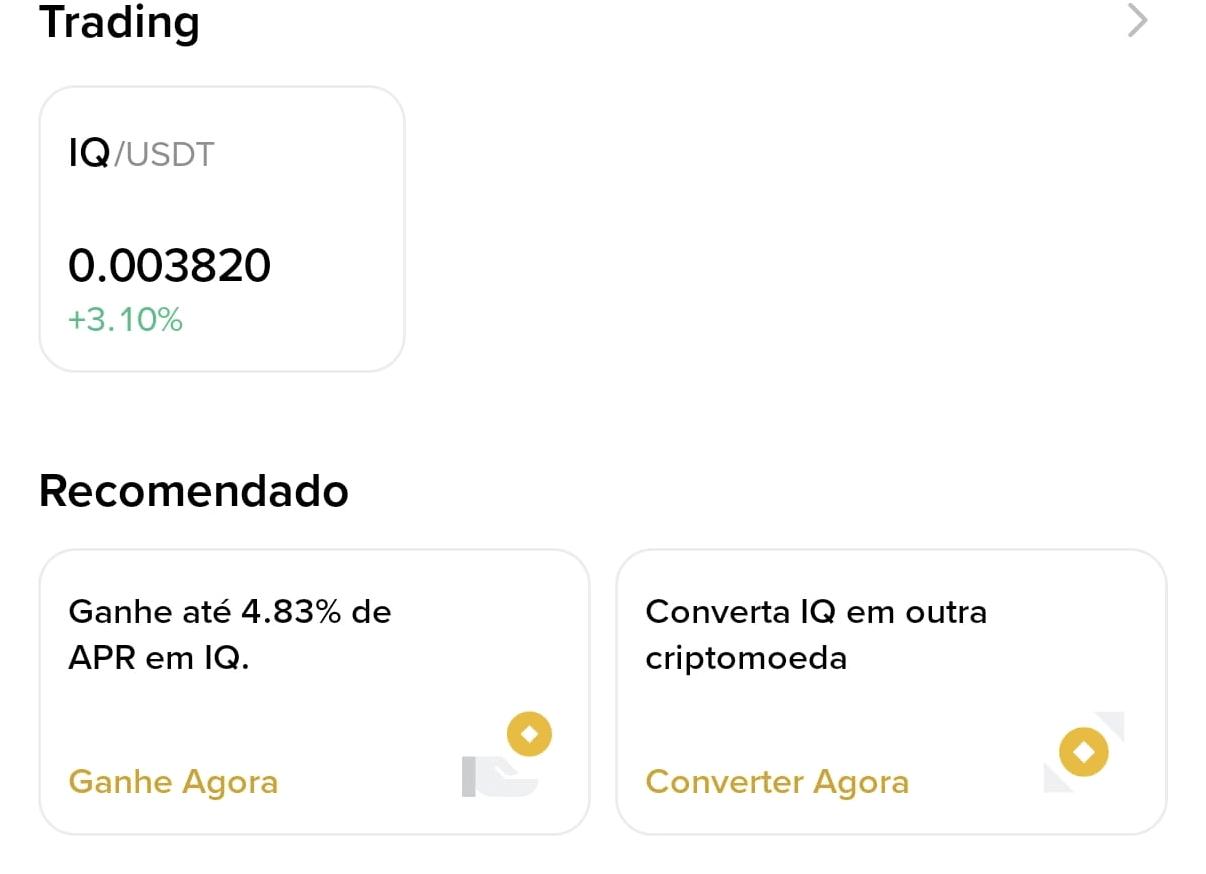Select the Recomendado section heading
Image resolution: width=1206 pixels, height=874 pixels.
[x=193, y=490]
